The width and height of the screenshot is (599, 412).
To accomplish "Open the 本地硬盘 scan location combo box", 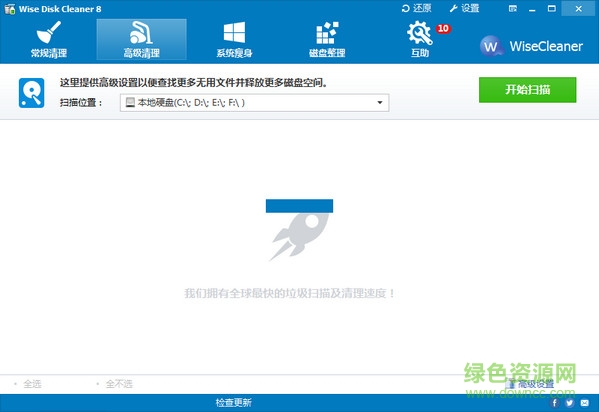I will pos(254,102).
